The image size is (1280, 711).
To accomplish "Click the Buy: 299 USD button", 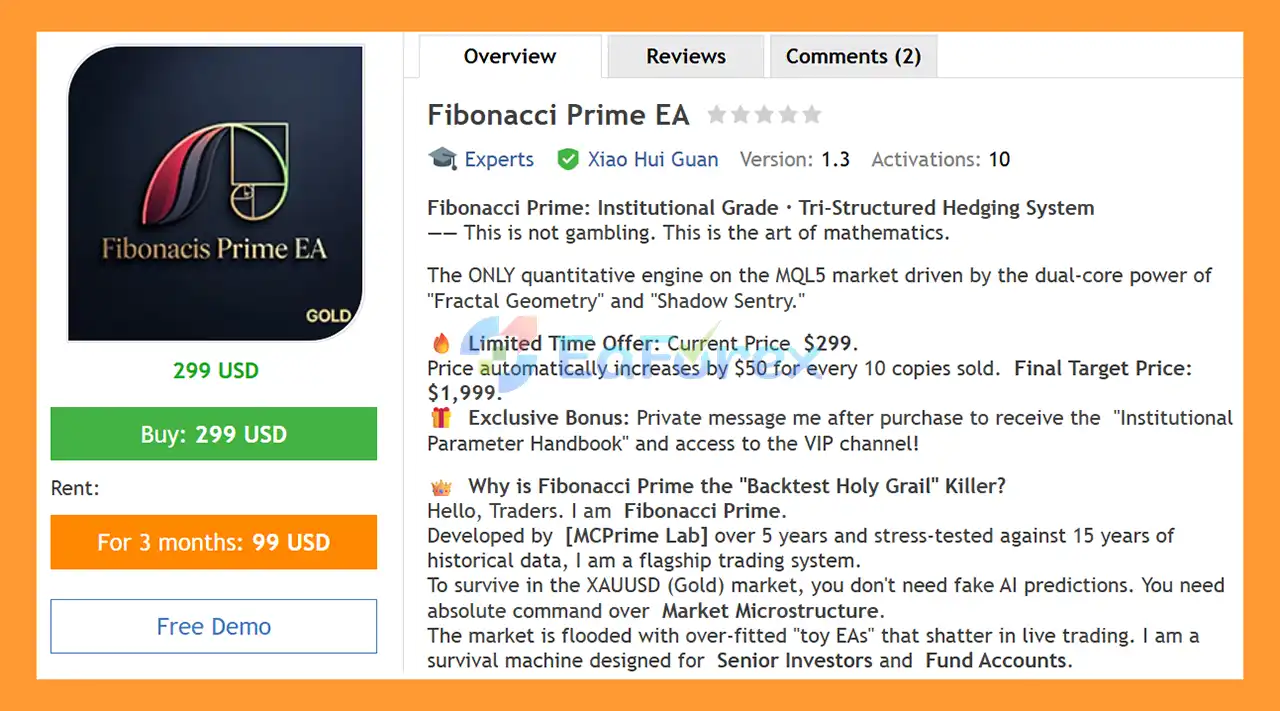I will (213, 433).
